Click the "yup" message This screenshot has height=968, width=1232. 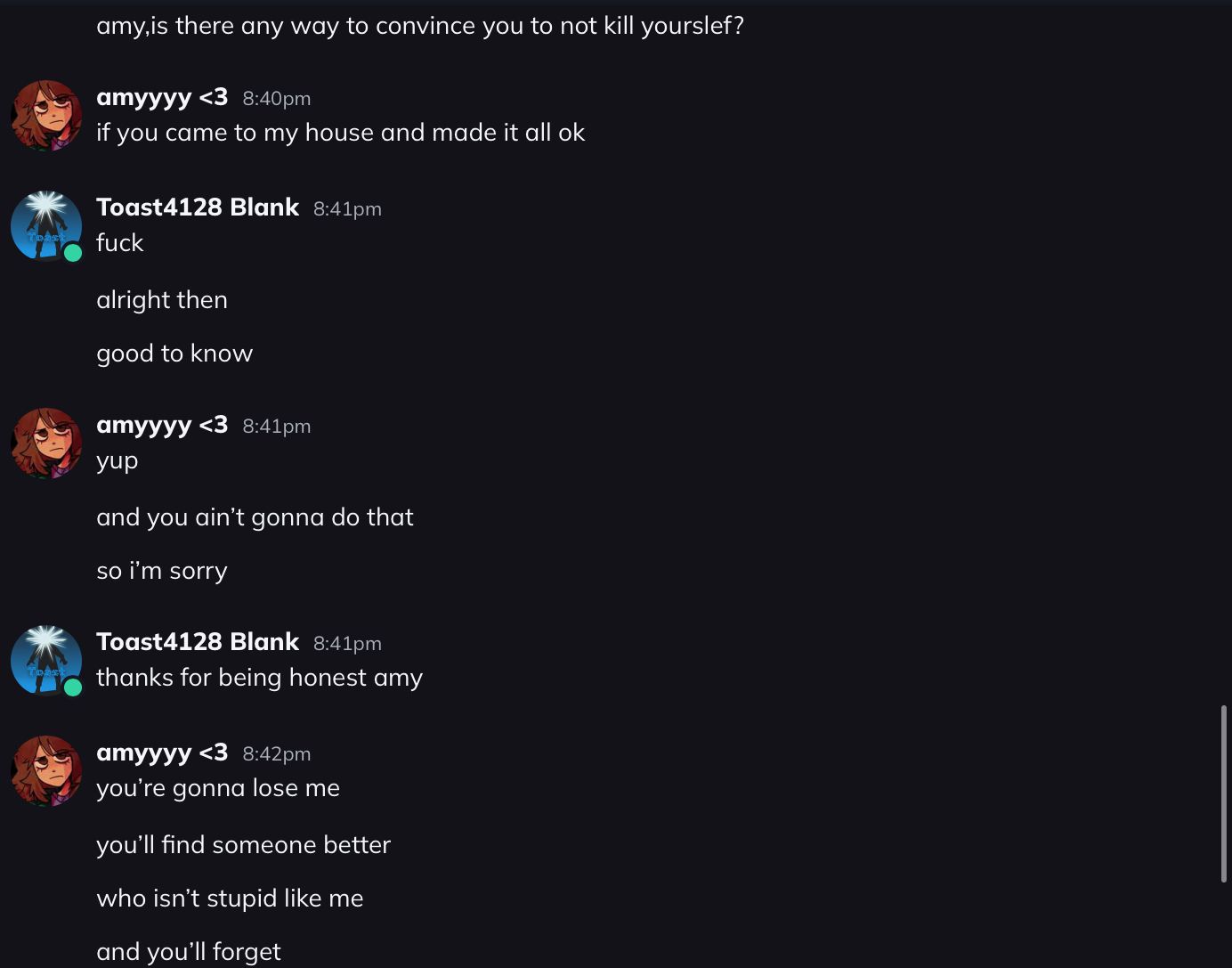point(118,460)
